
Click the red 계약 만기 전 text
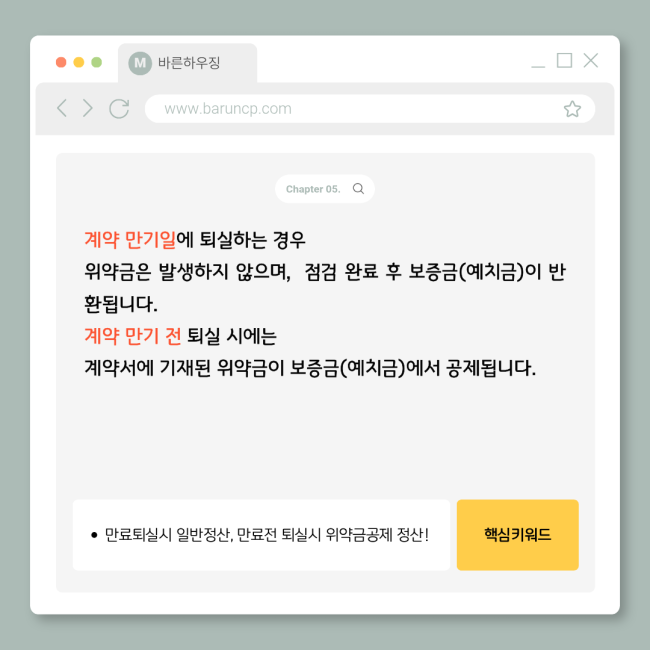(133, 336)
